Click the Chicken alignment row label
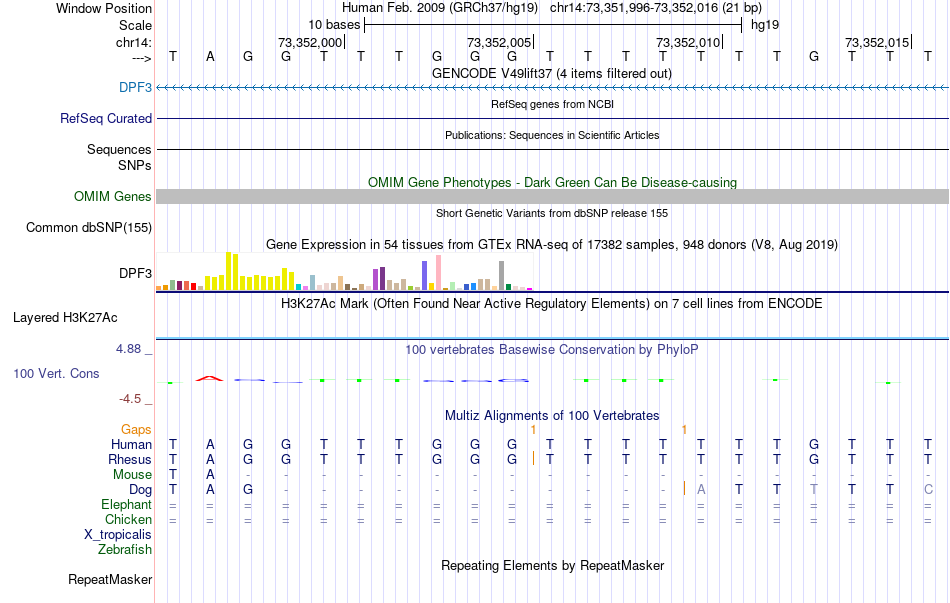The width and height of the screenshot is (950, 603). pyautogui.click(x=128, y=520)
